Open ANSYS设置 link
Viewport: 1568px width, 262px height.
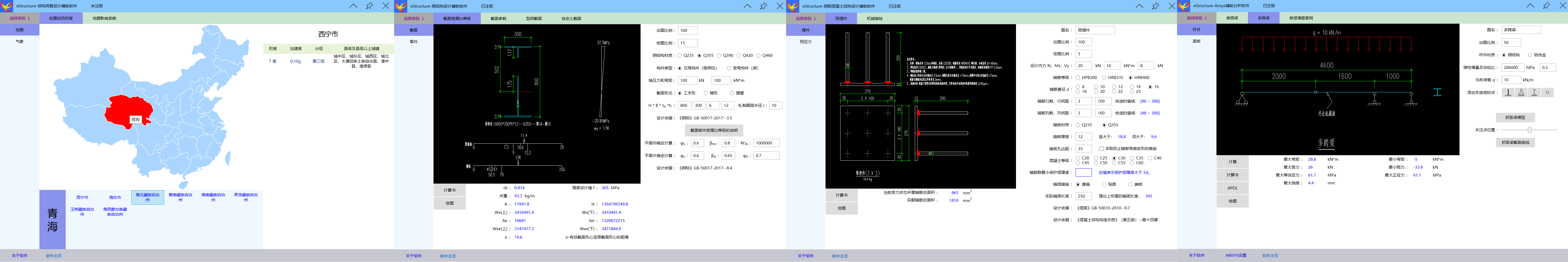pyautogui.click(x=1236, y=255)
